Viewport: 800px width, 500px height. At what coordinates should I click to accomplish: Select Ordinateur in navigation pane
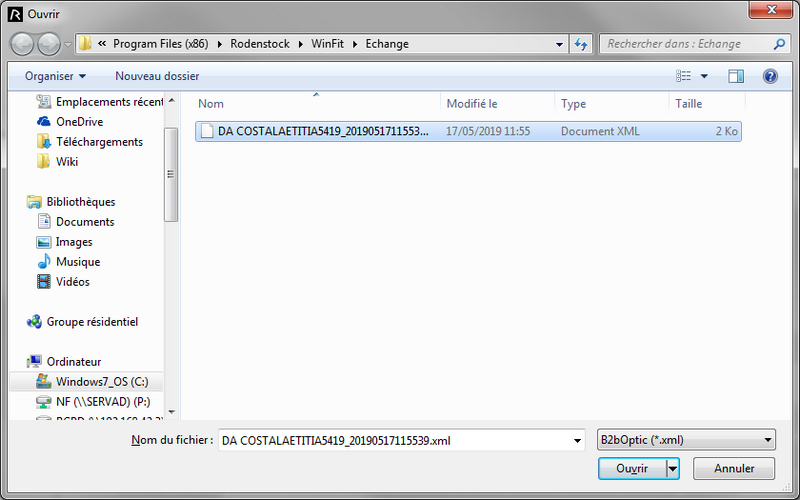click(64, 361)
